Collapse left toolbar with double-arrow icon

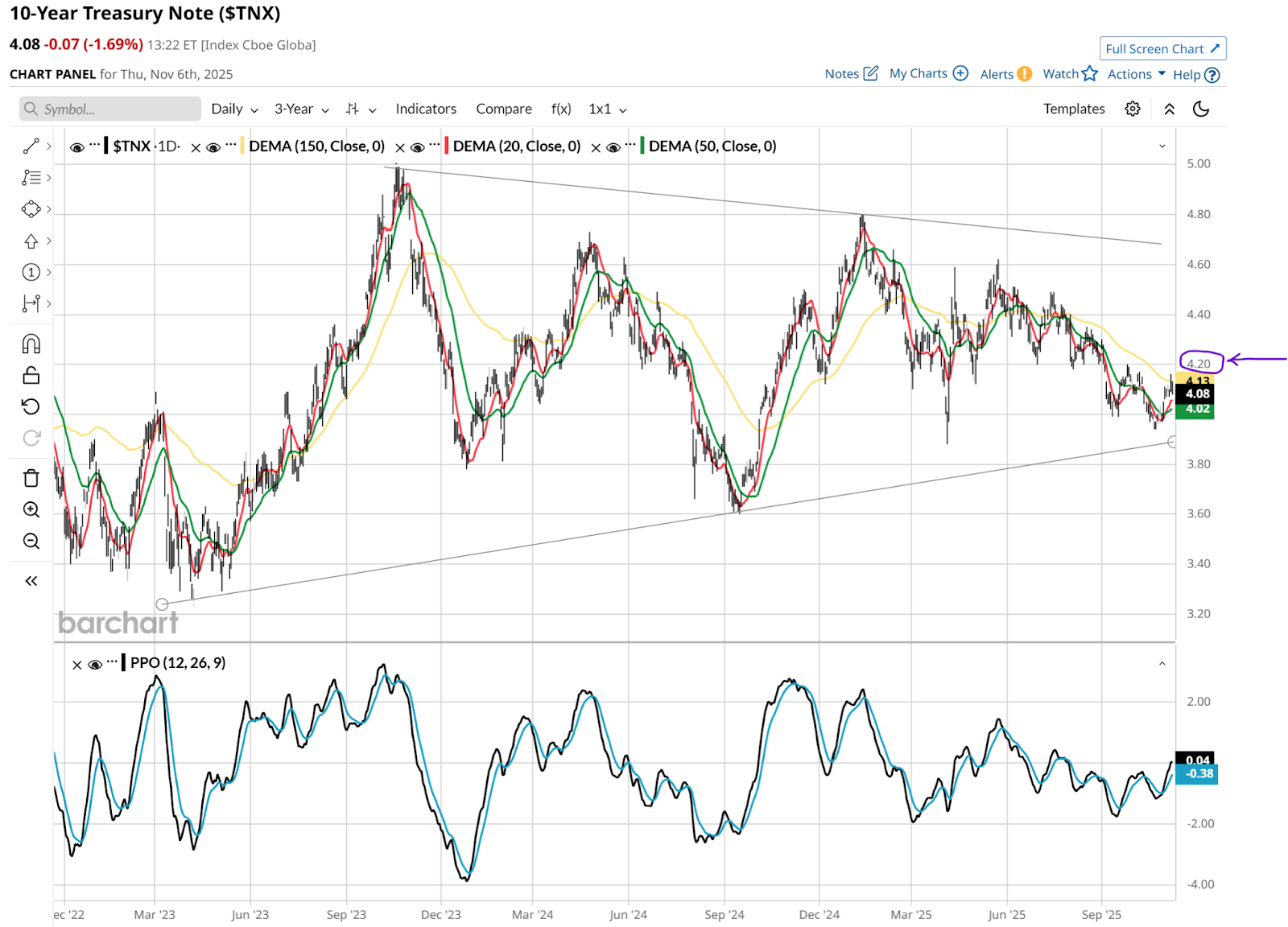coord(31,581)
